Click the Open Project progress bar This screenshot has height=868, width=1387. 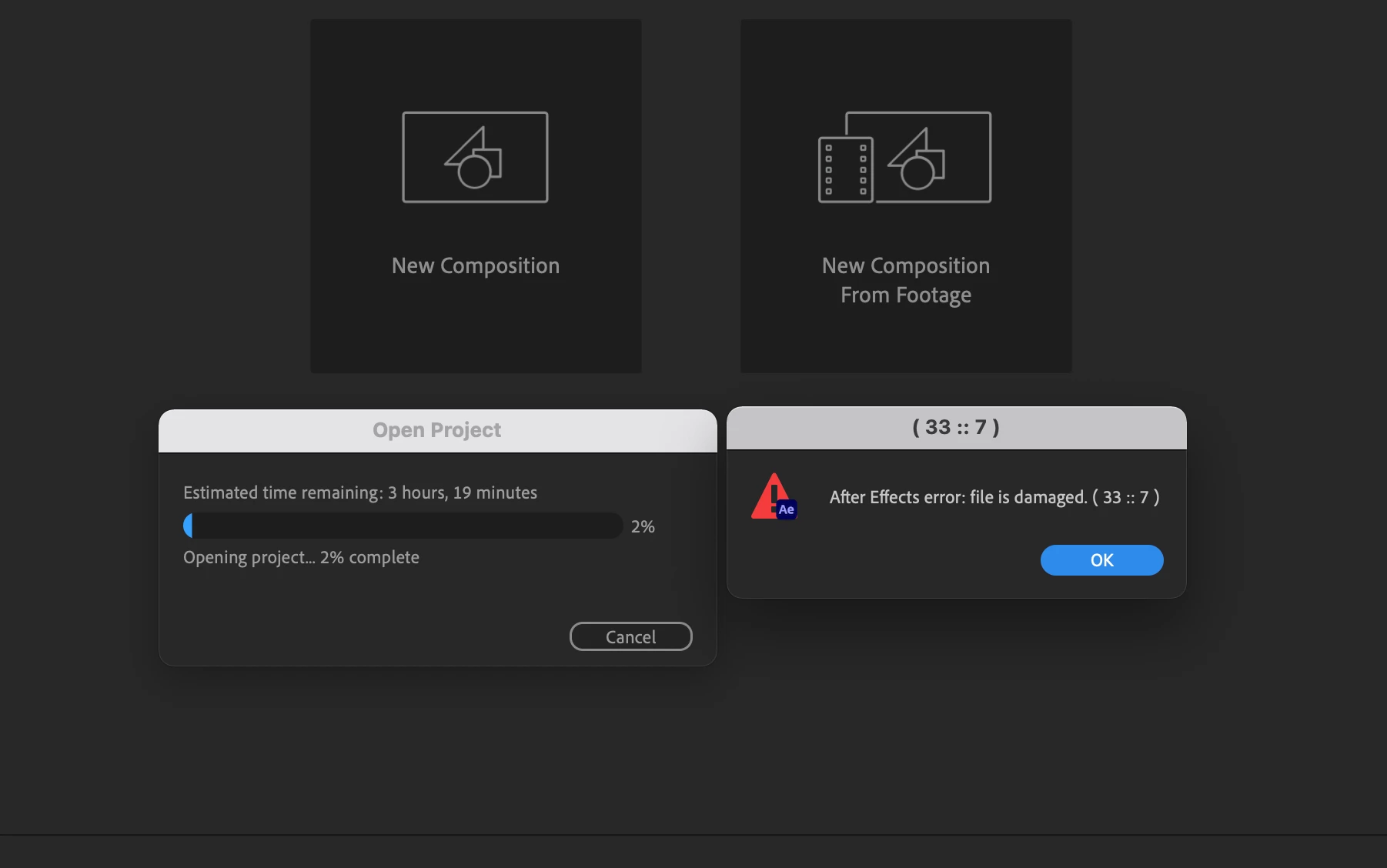403,526
